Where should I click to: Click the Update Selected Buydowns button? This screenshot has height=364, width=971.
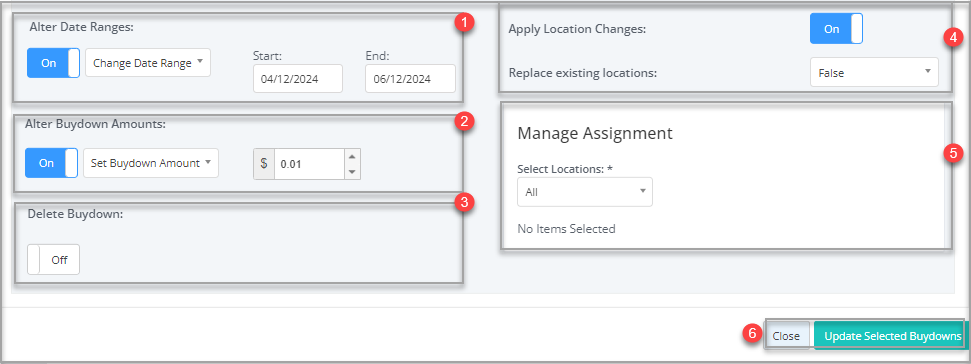[x=888, y=336]
